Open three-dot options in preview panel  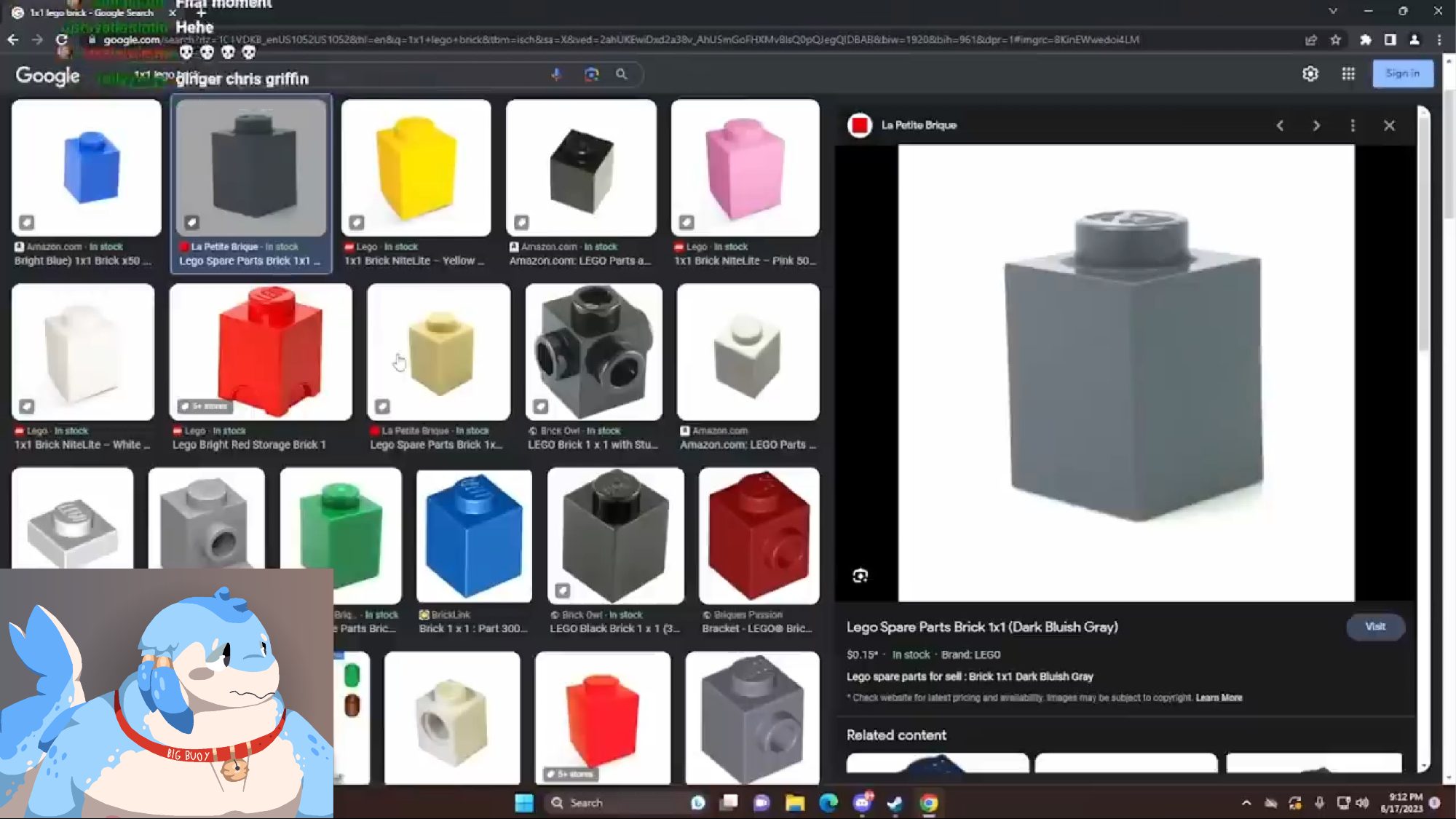click(x=1353, y=125)
